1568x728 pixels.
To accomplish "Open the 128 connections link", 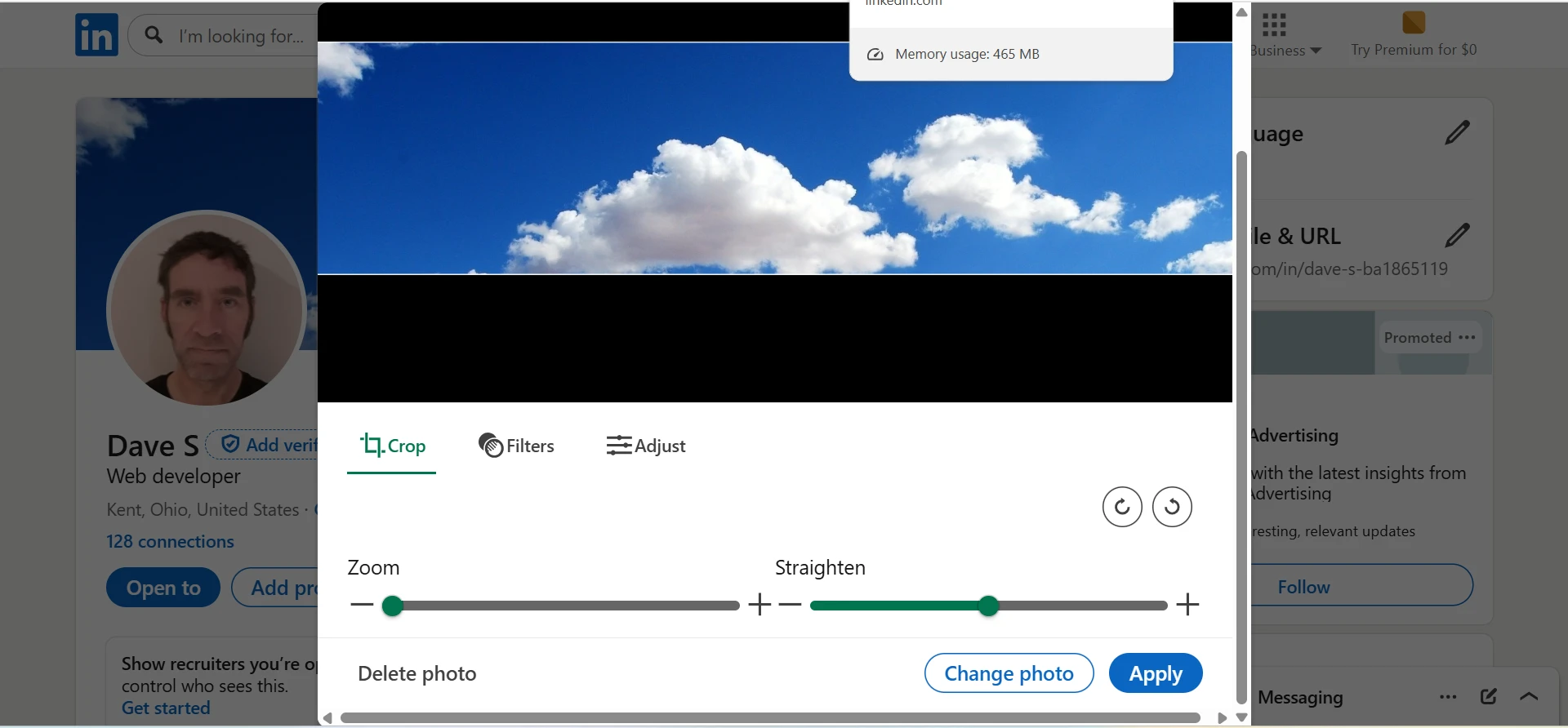I will tap(170, 542).
